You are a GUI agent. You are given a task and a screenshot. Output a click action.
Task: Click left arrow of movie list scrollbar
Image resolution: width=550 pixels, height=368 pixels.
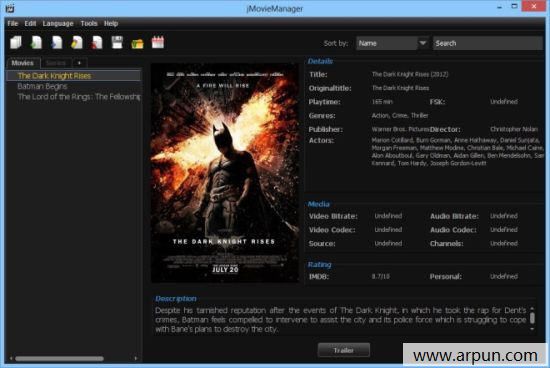11,359
